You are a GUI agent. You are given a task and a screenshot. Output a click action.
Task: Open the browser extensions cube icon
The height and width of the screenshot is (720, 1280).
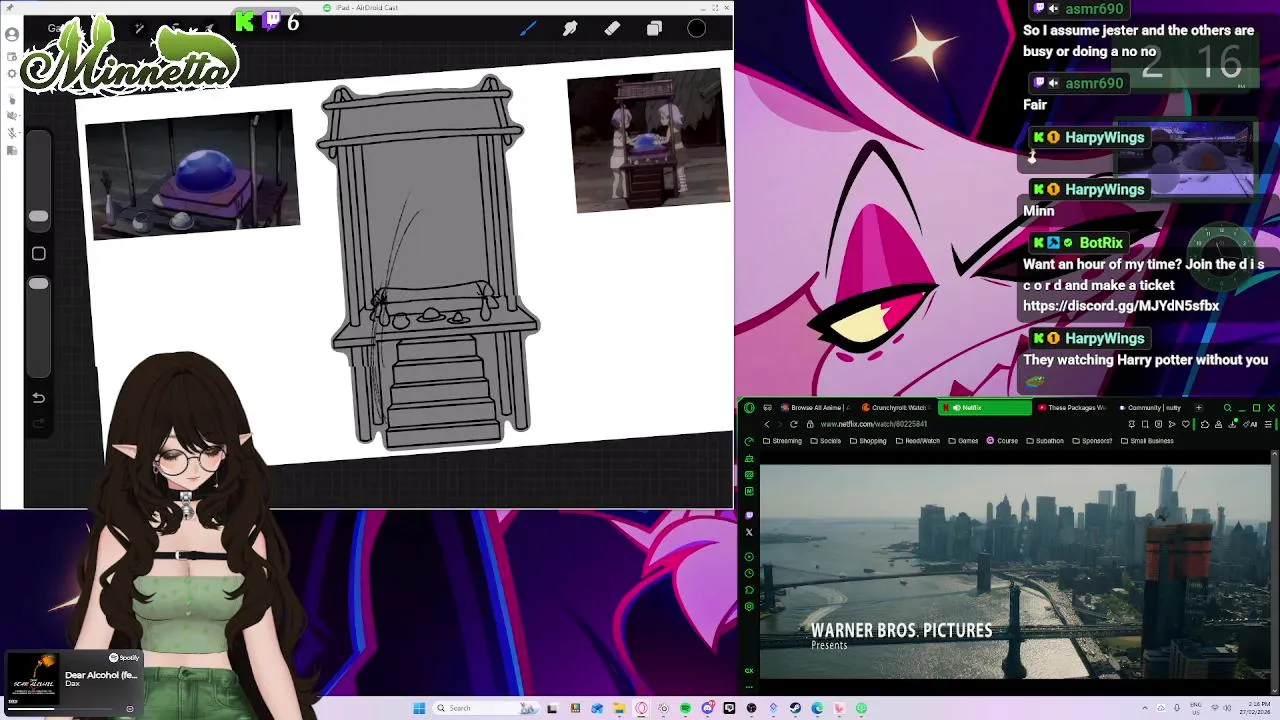click(x=1205, y=424)
